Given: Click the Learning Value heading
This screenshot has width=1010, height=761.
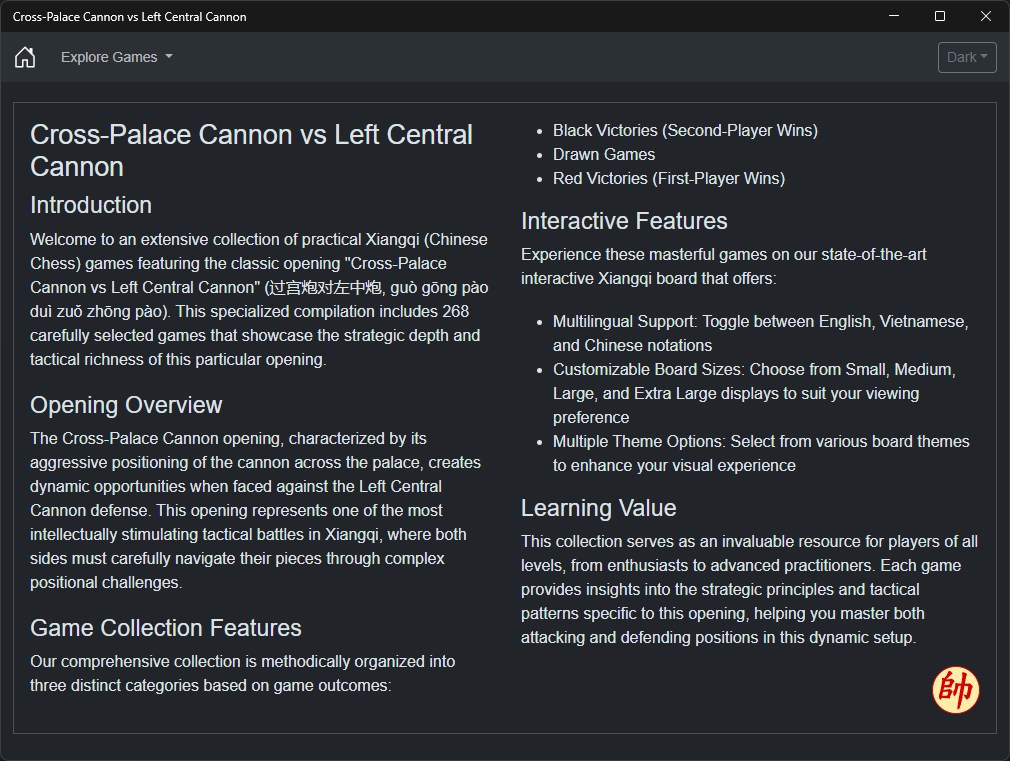Looking at the screenshot, I should click(x=598, y=508).
